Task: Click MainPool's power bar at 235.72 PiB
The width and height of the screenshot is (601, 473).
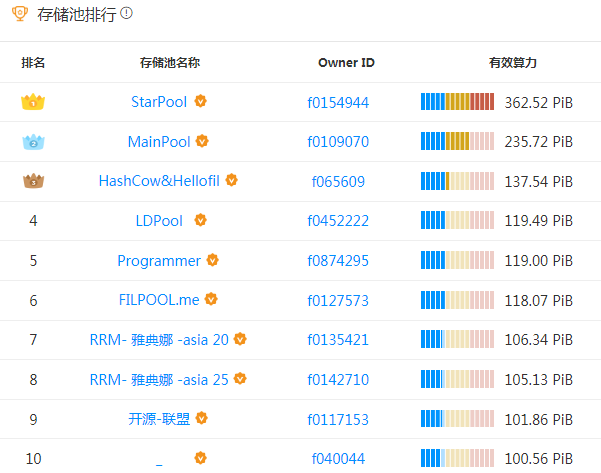Action: point(457,141)
